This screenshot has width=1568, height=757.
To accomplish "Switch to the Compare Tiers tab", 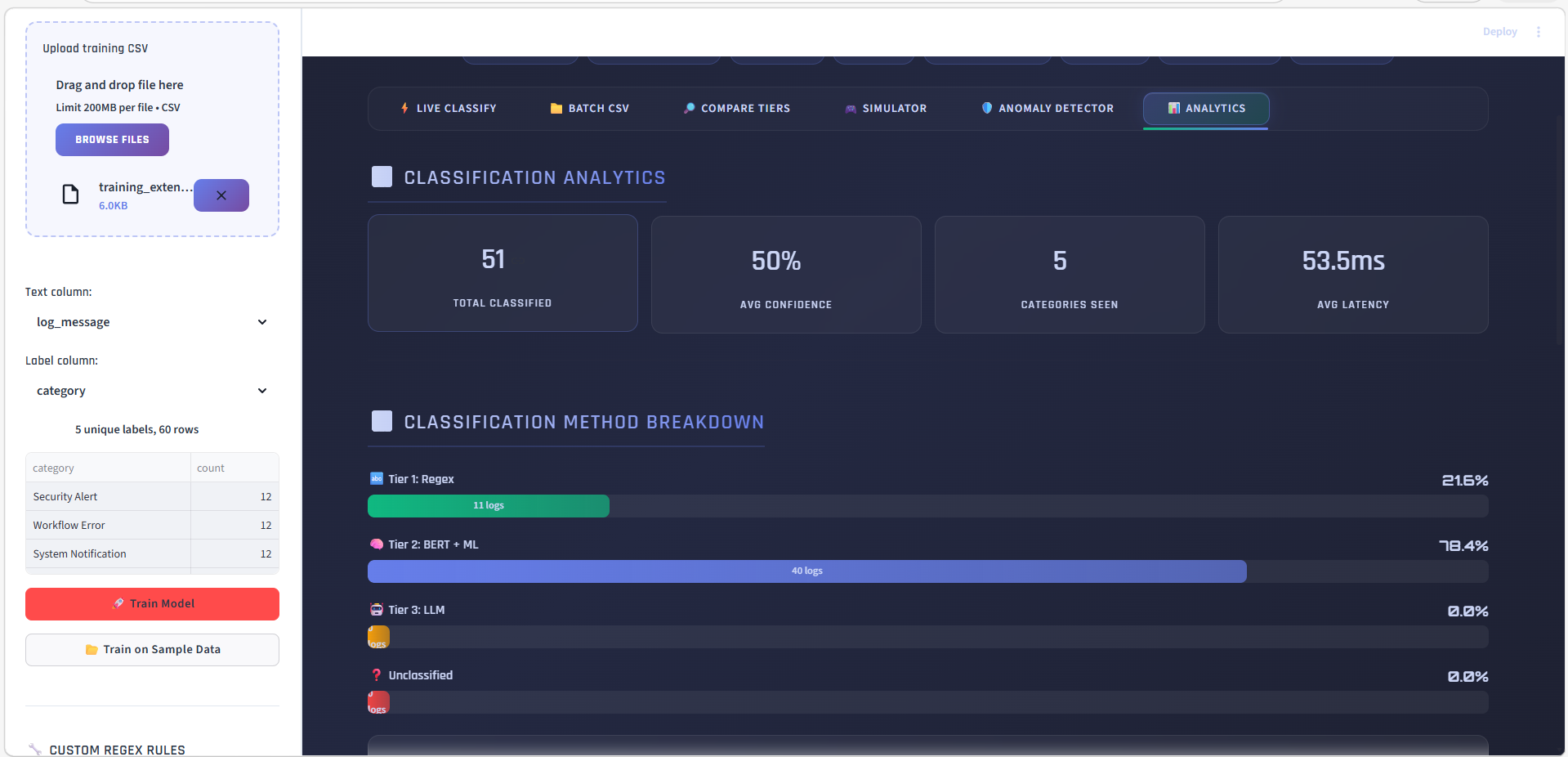I will (x=736, y=108).
